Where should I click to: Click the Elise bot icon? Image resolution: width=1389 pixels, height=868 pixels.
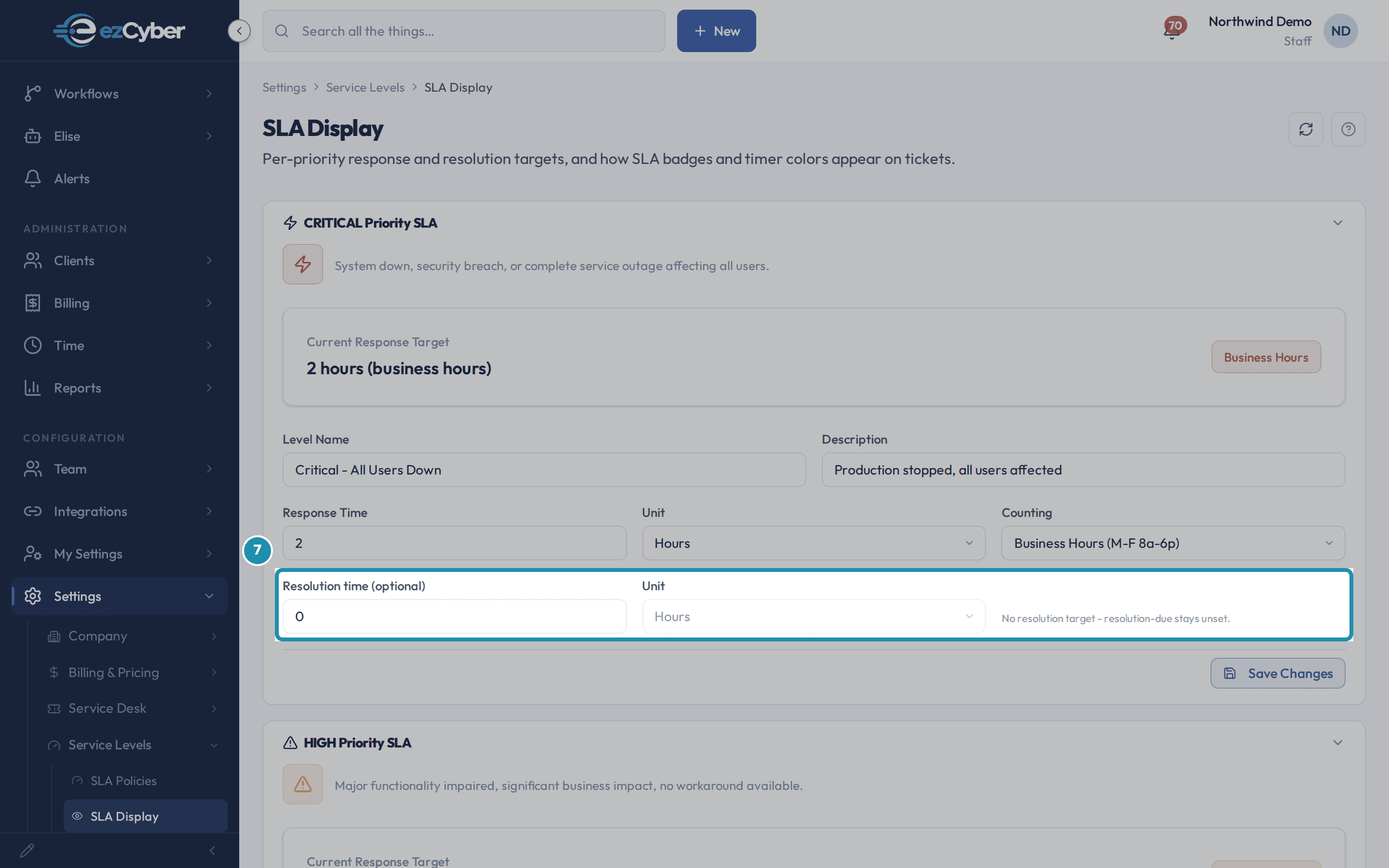(33, 136)
